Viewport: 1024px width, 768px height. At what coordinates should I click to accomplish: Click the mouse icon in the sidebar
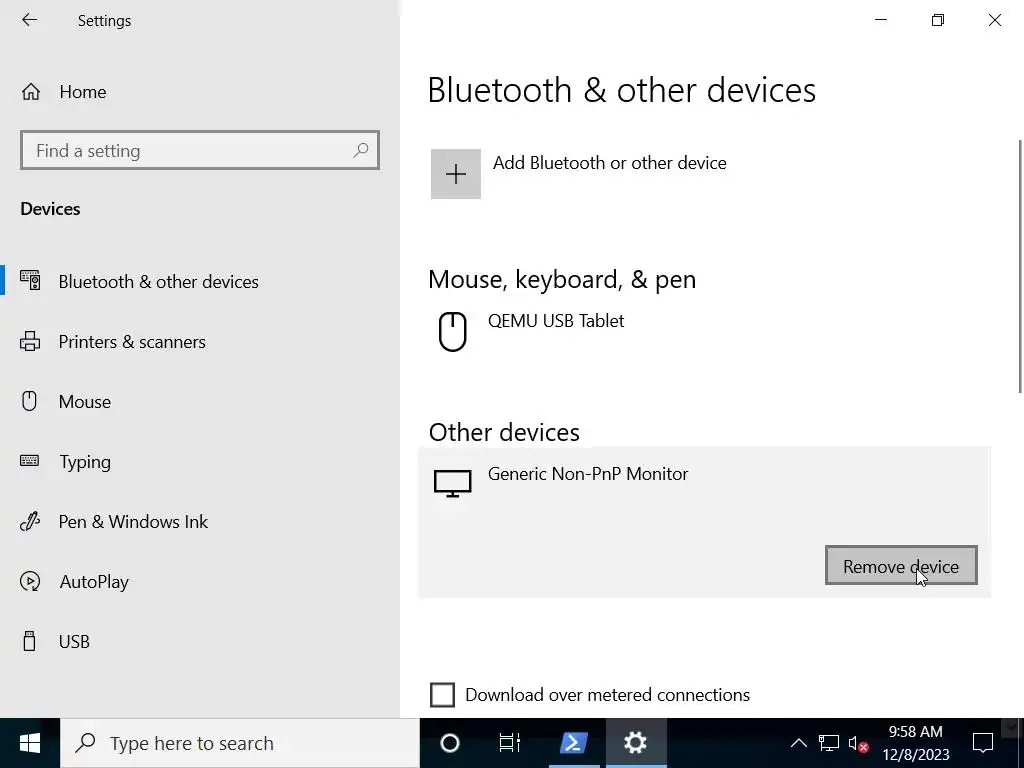[x=29, y=401]
